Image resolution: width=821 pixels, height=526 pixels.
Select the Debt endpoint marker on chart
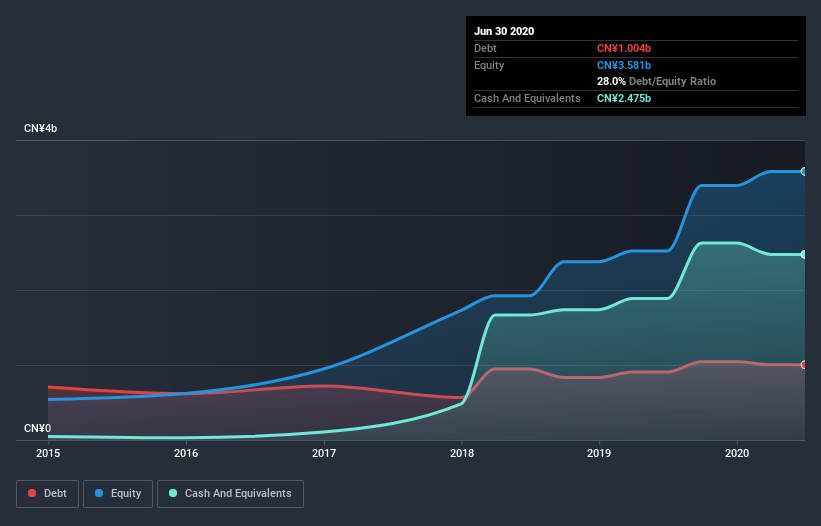point(804,365)
